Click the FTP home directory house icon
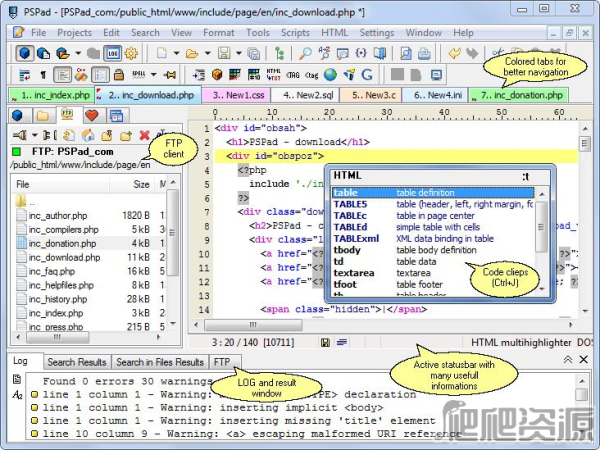Image resolution: width=600 pixels, height=450 pixels. click(88, 135)
